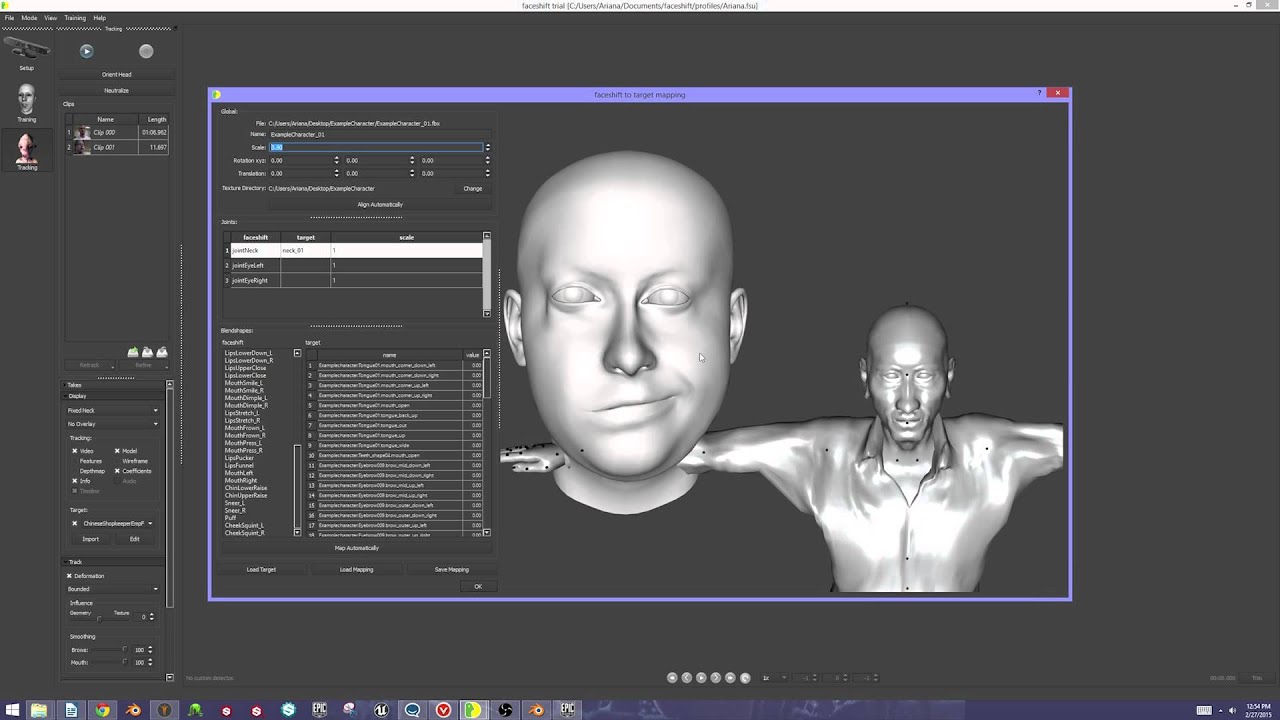
Task: Open faceshift yellow-green icon in taskbar
Action: tap(473, 710)
